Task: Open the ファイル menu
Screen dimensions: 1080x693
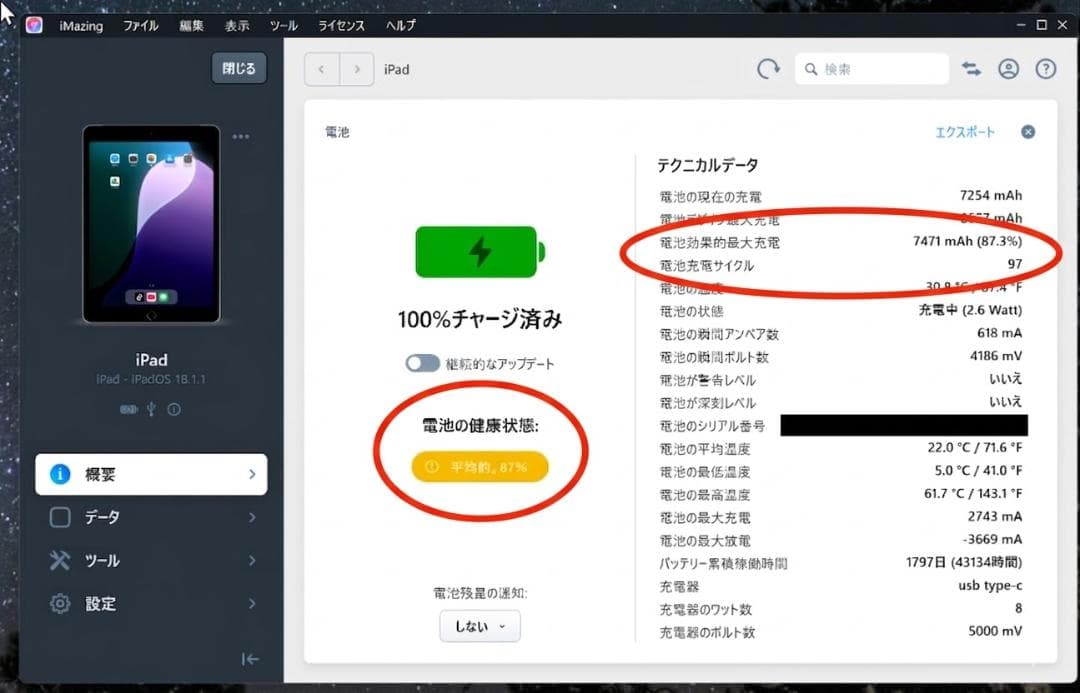Action: pos(141,25)
